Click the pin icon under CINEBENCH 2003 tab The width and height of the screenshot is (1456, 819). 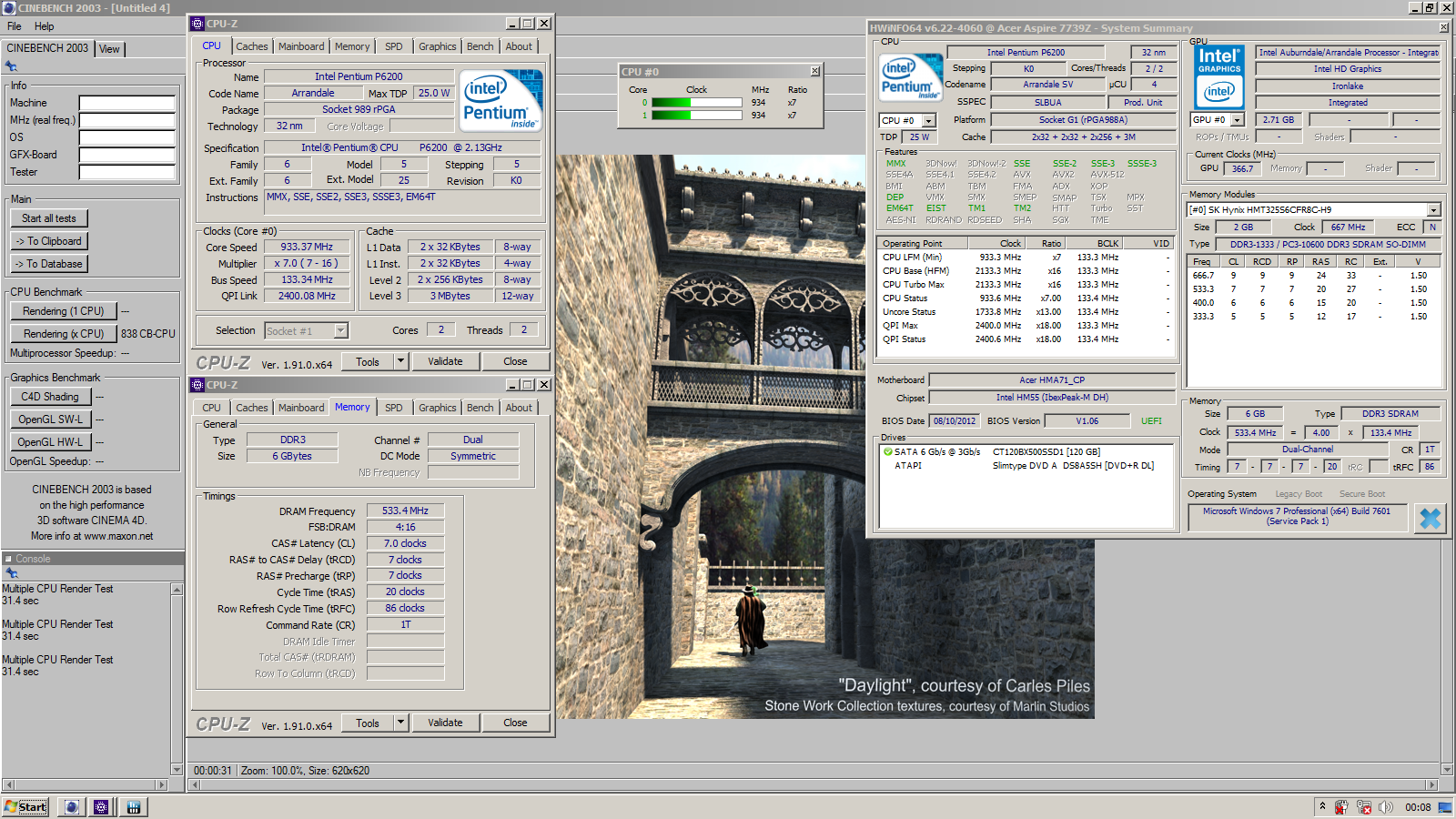(x=11, y=66)
